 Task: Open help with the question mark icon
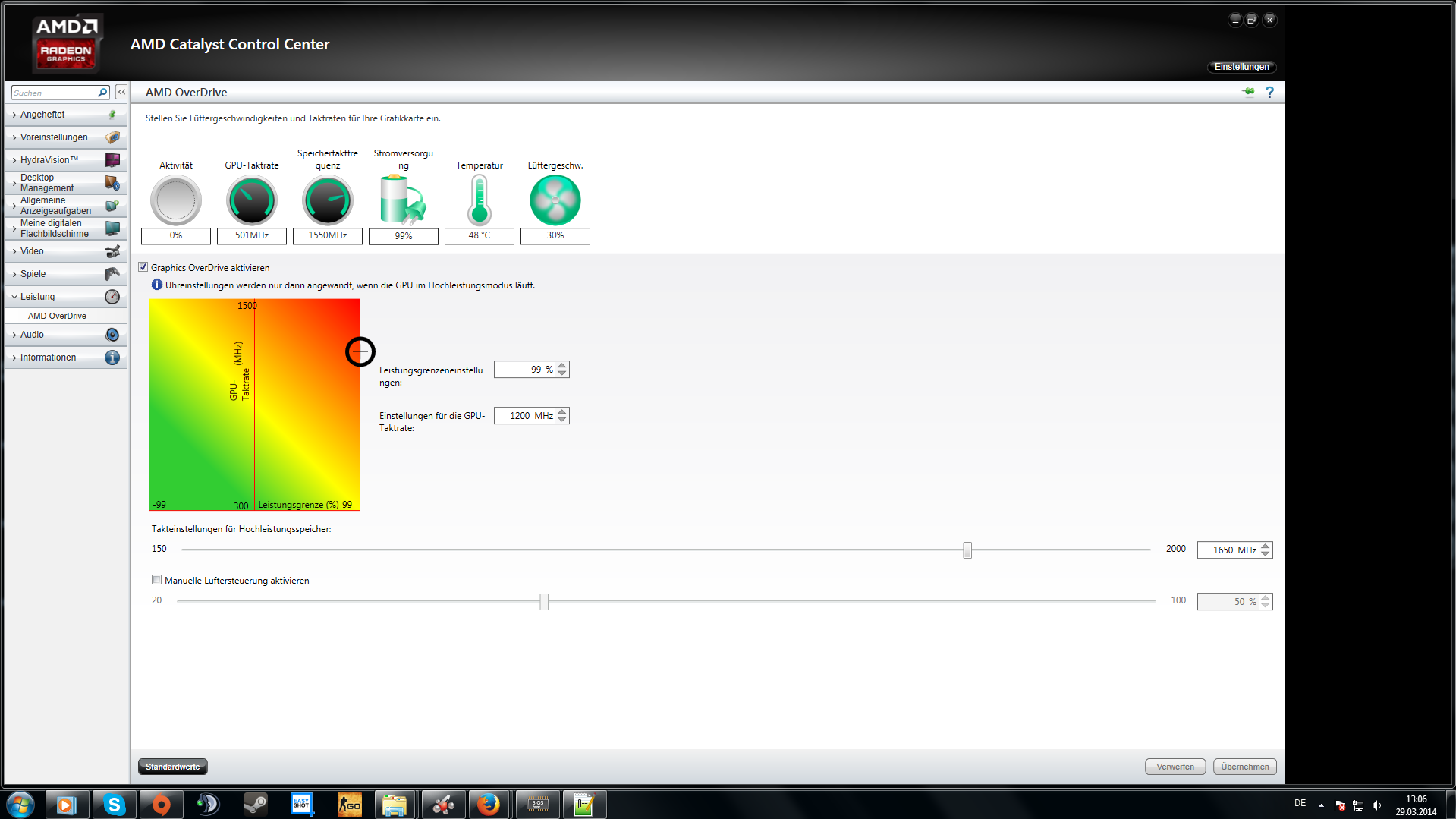point(1269,92)
